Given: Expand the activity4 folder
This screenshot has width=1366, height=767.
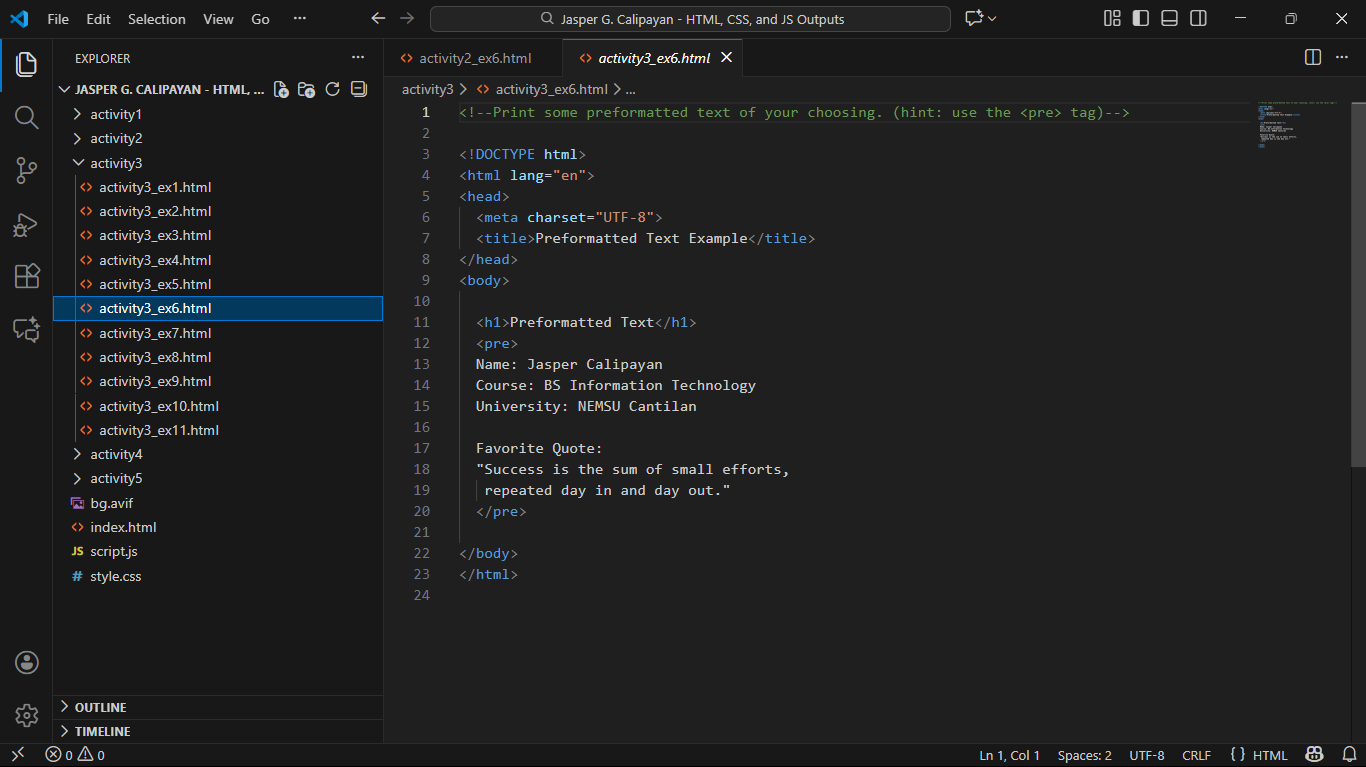Looking at the screenshot, I should pos(116,454).
